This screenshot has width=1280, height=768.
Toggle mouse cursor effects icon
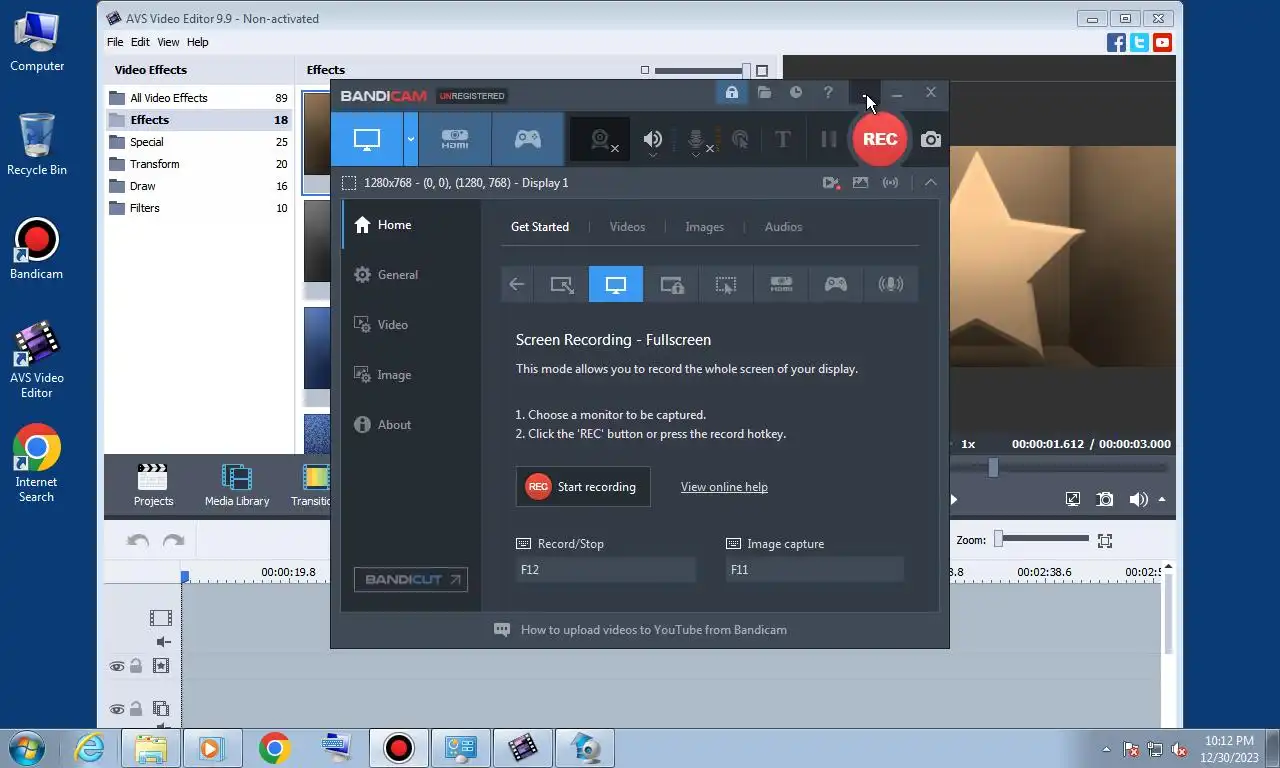coord(740,140)
